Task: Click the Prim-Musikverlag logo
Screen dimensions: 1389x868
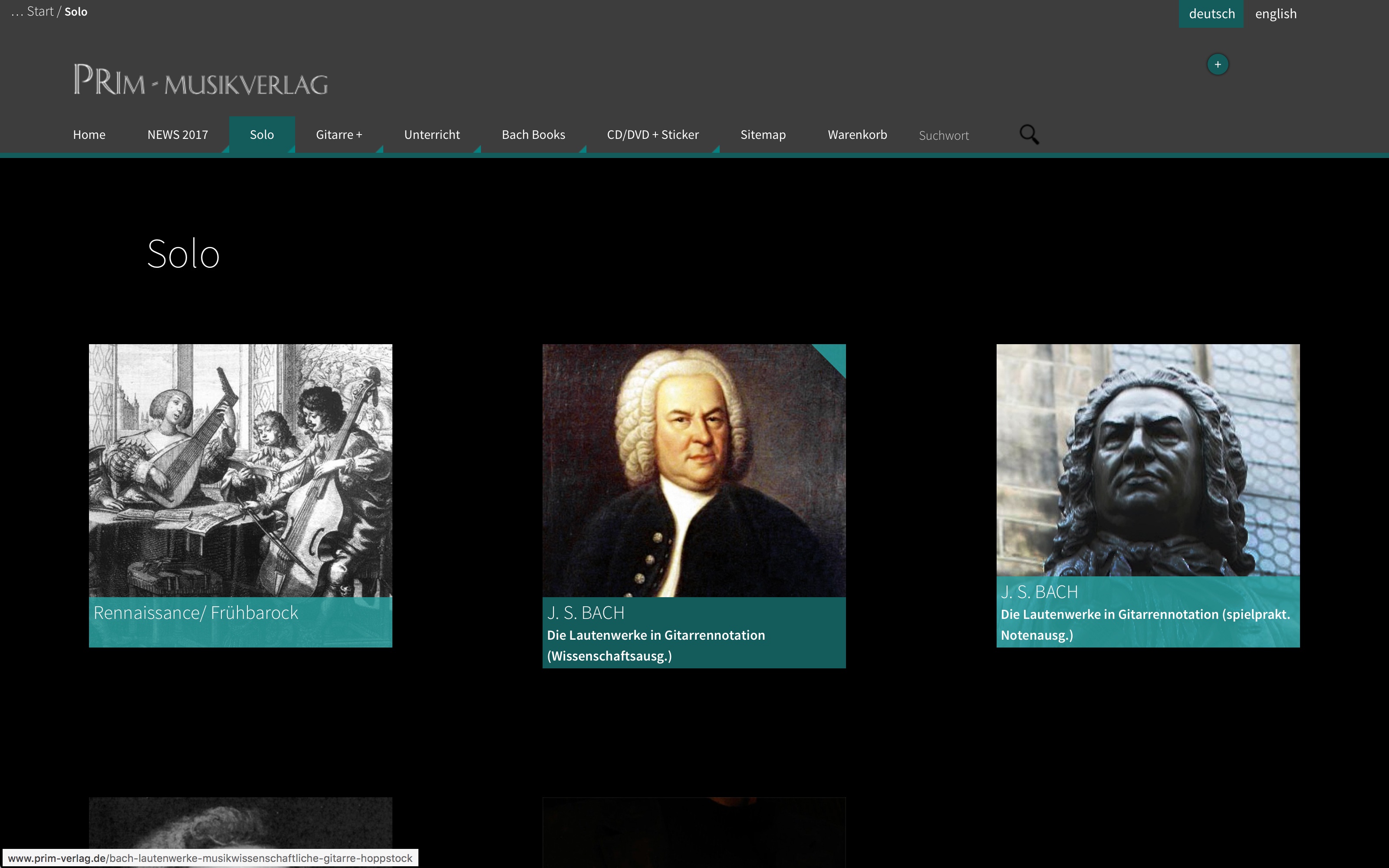Action: coord(200,79)
